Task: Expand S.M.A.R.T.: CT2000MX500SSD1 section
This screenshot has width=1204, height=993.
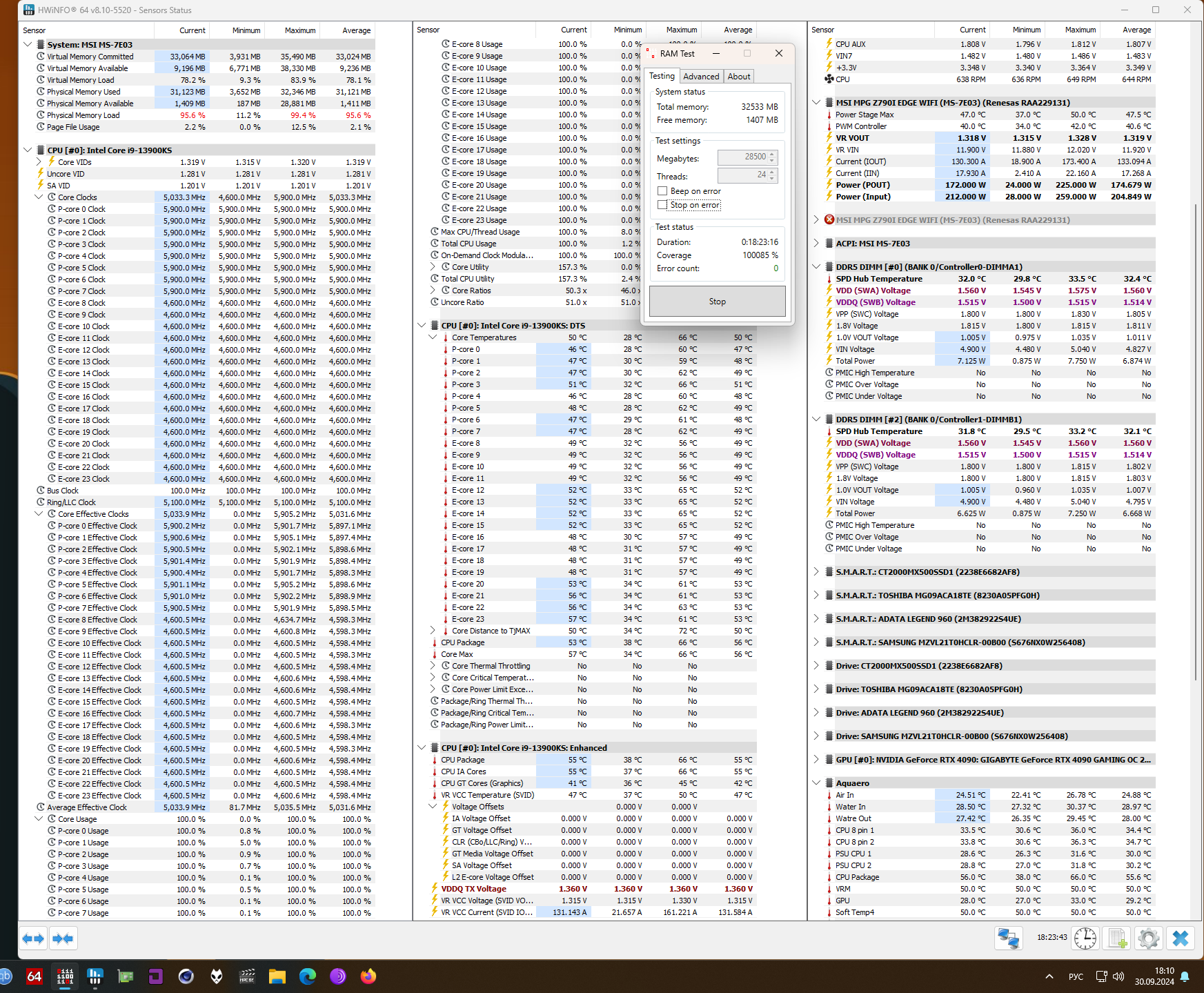Action: [x=816, y=572]
